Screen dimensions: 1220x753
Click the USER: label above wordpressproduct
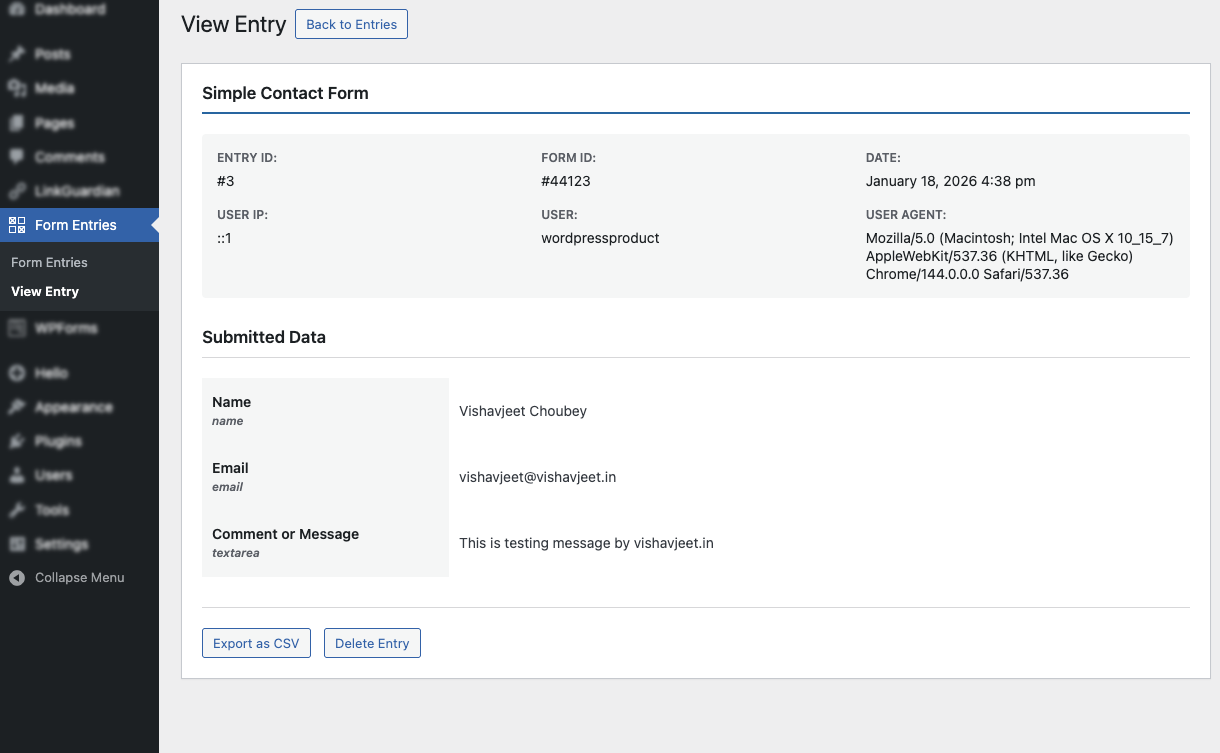pyautogui.click(x=559, y=215)
